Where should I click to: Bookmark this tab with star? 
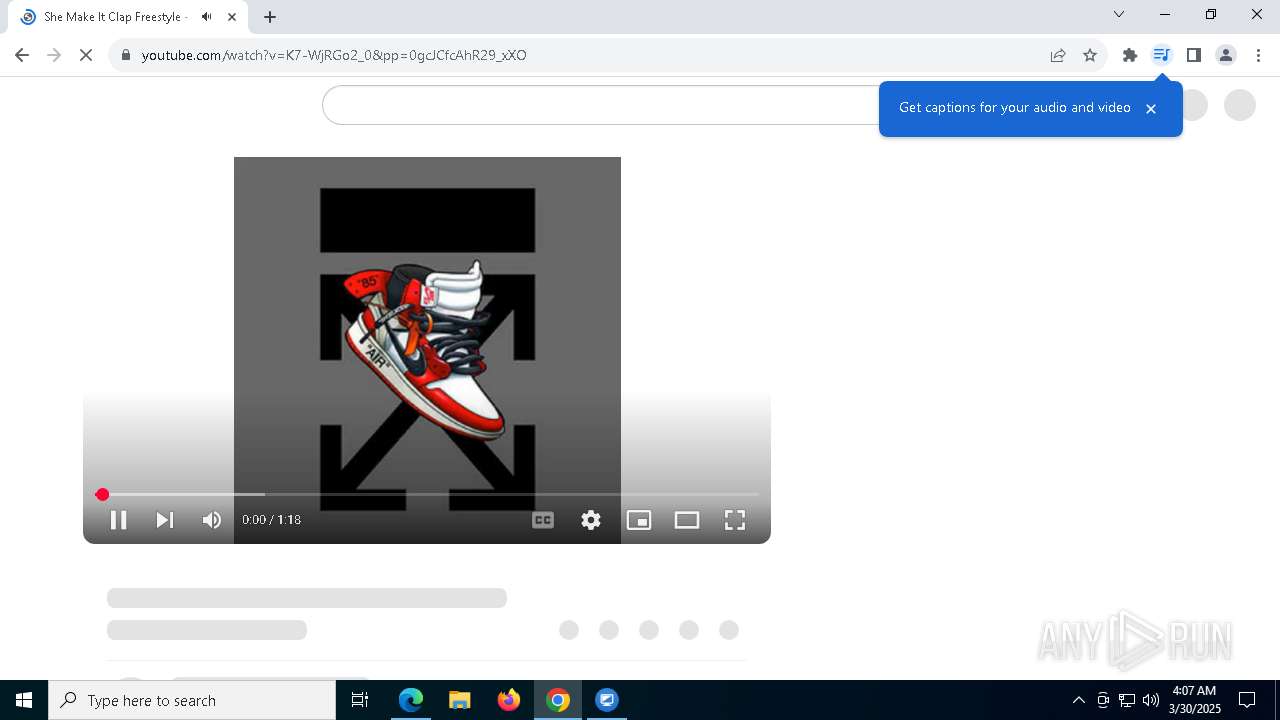click(x=1090, y=55)
